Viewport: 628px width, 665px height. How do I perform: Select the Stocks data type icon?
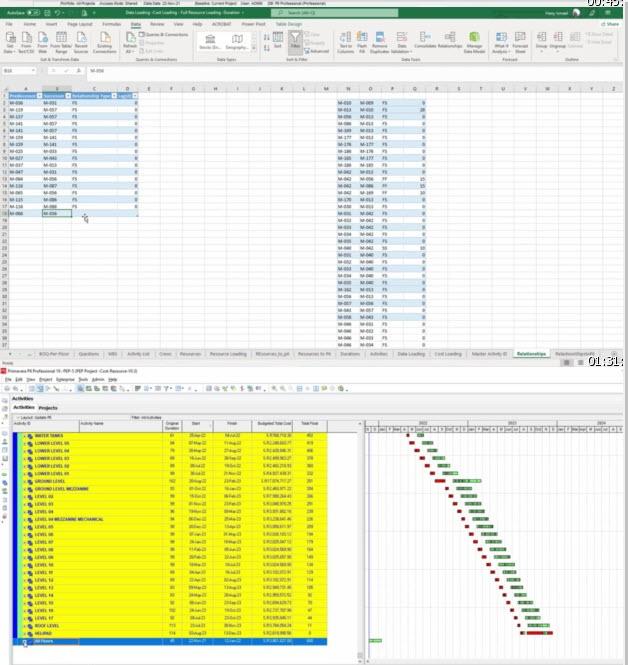pyautogui.click(x=210, y=42)
